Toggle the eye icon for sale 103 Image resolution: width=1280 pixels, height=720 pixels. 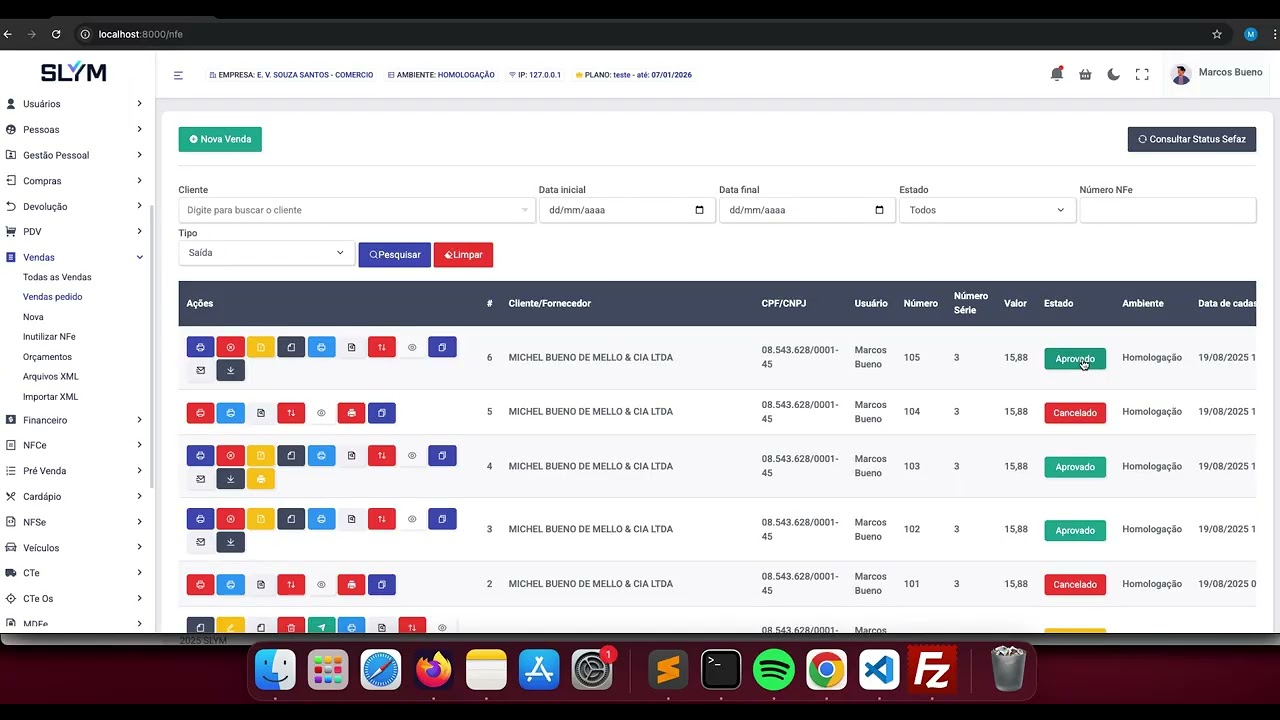click(412, 455)
